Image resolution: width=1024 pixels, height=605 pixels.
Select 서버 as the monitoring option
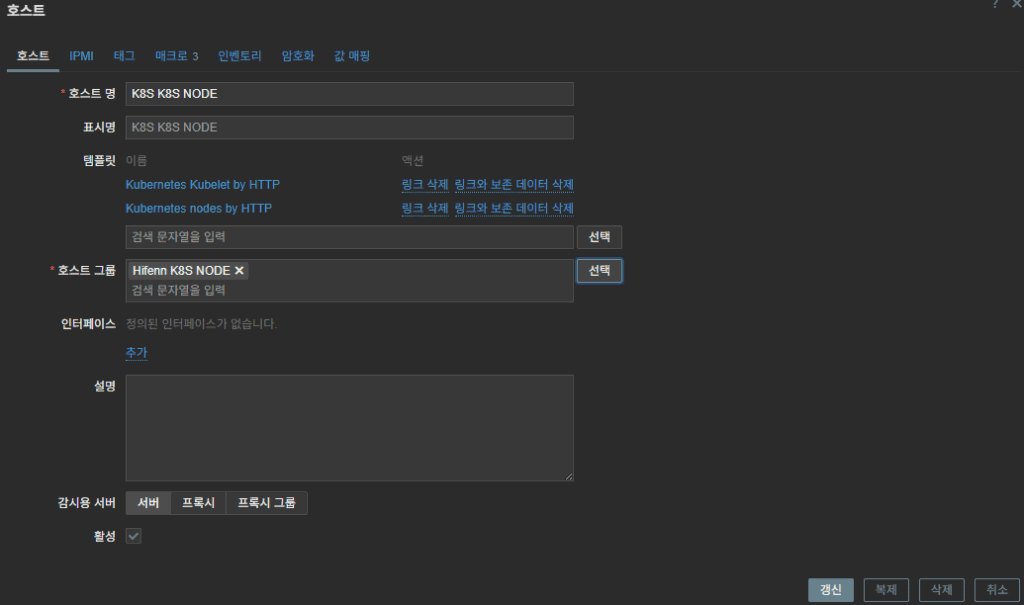(148, 503)
